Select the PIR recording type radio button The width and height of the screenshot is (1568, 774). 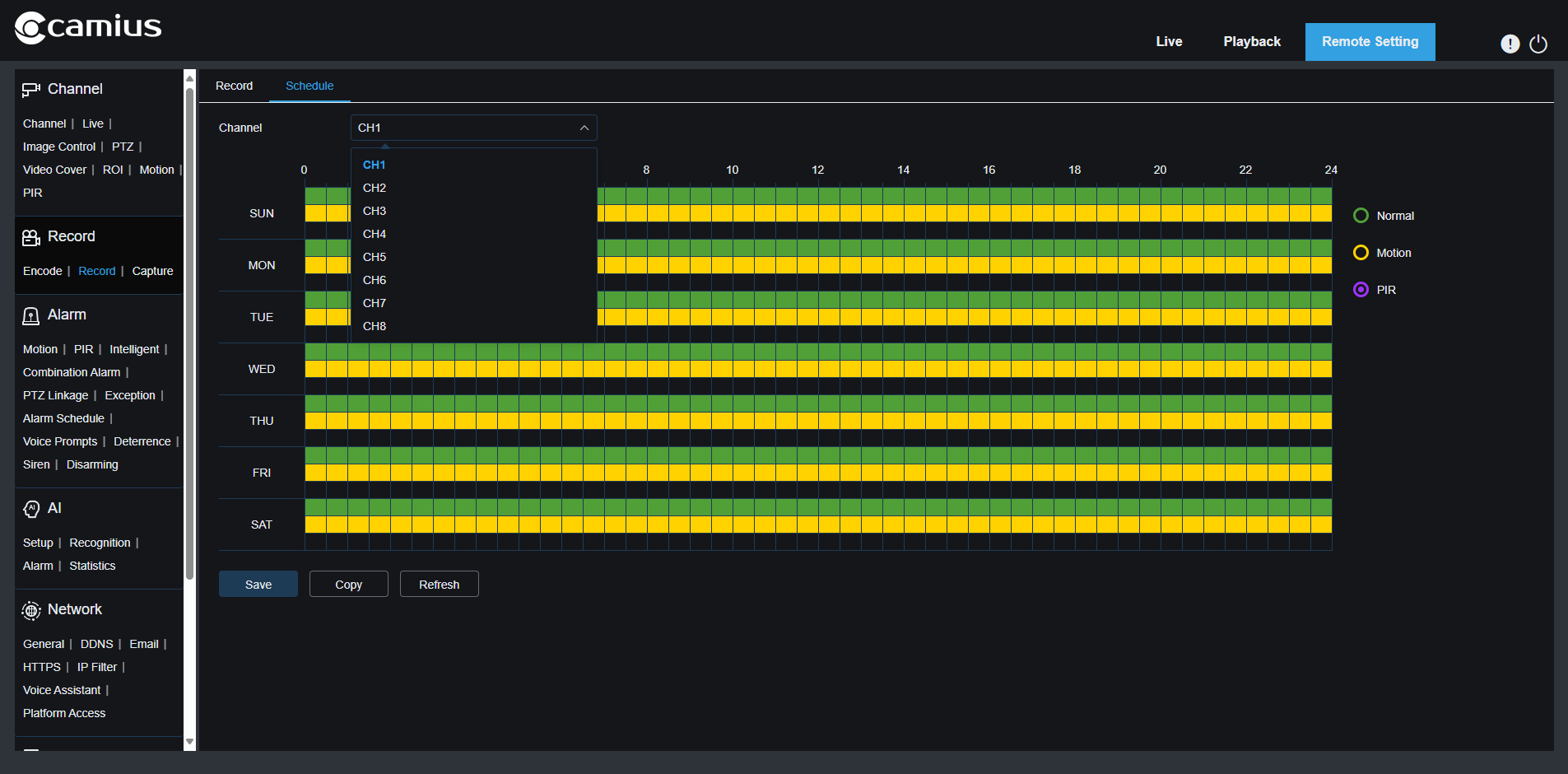pyautogui.click(x=1361, y=290)
